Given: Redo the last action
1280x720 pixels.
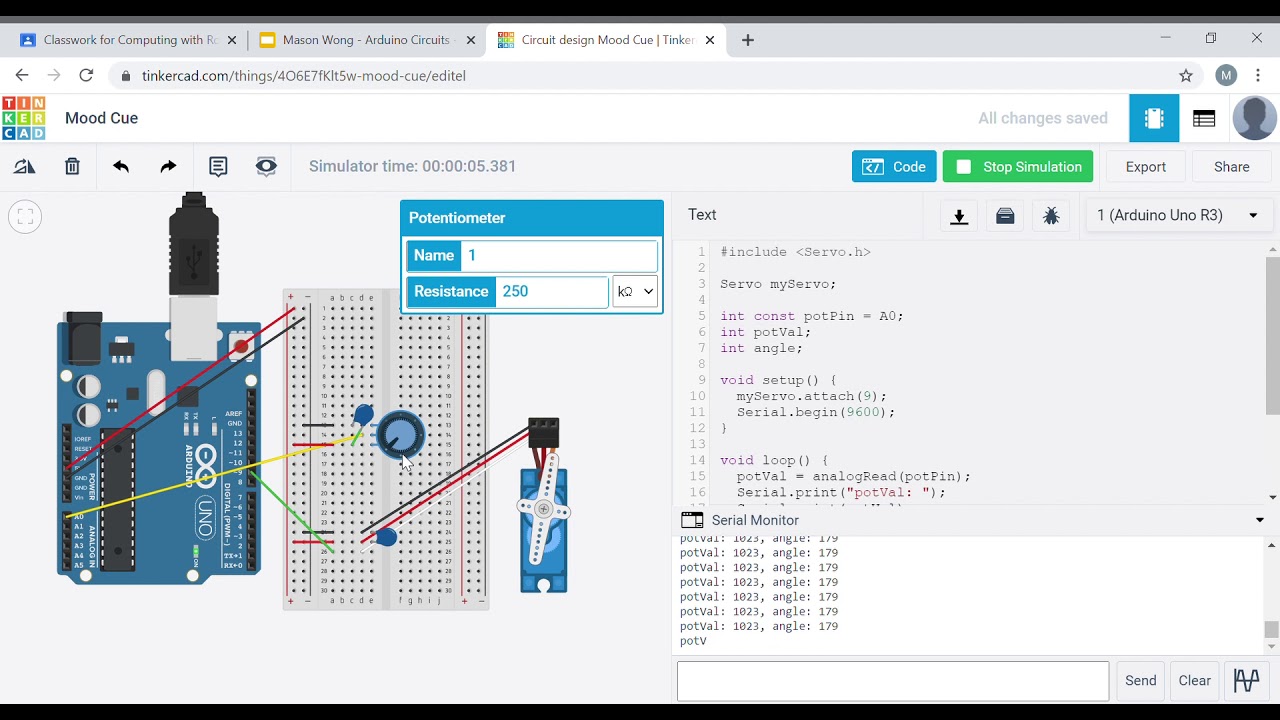Looking at the screenshot, I should tap(168, 167).
